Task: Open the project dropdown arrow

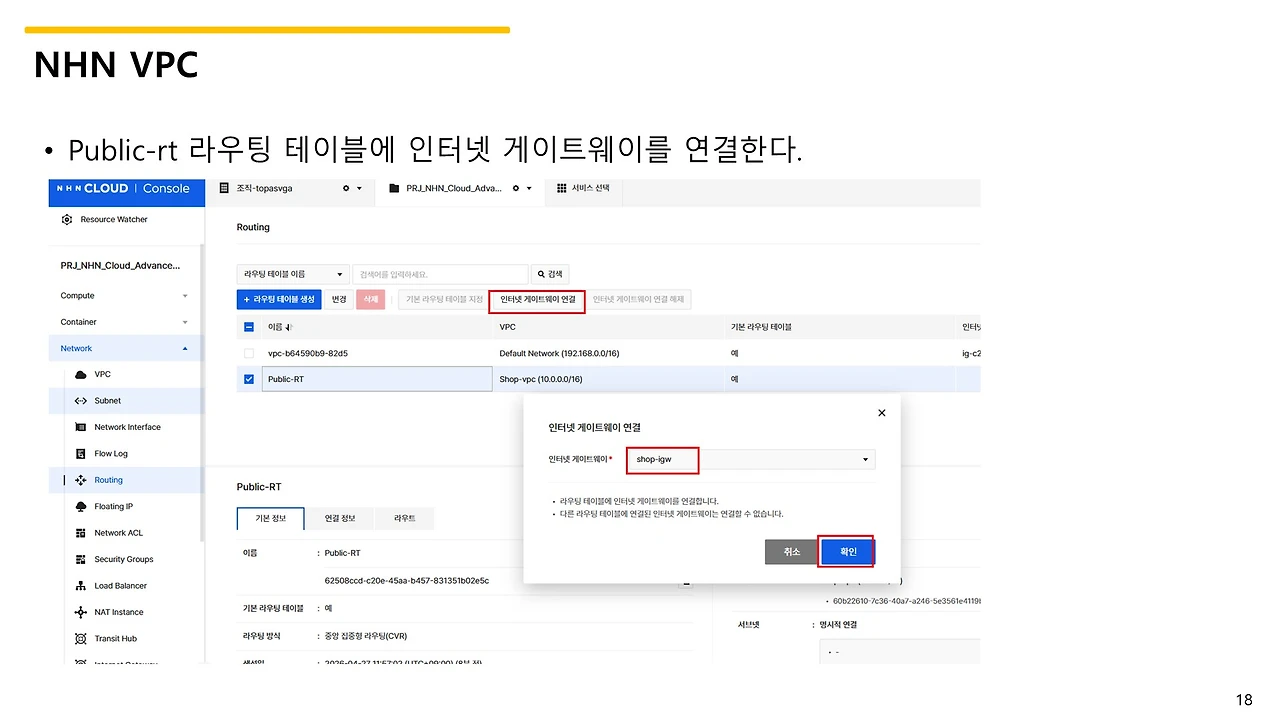Action: coord(530,188)
